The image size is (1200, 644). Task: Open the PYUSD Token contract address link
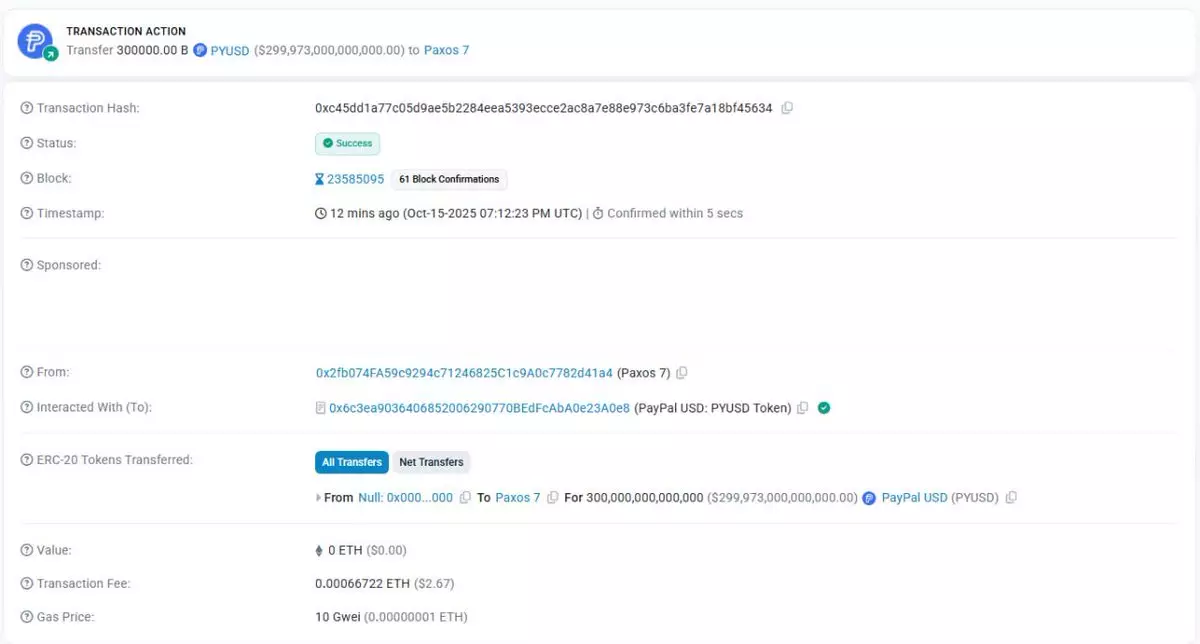[x=479, y=408]
